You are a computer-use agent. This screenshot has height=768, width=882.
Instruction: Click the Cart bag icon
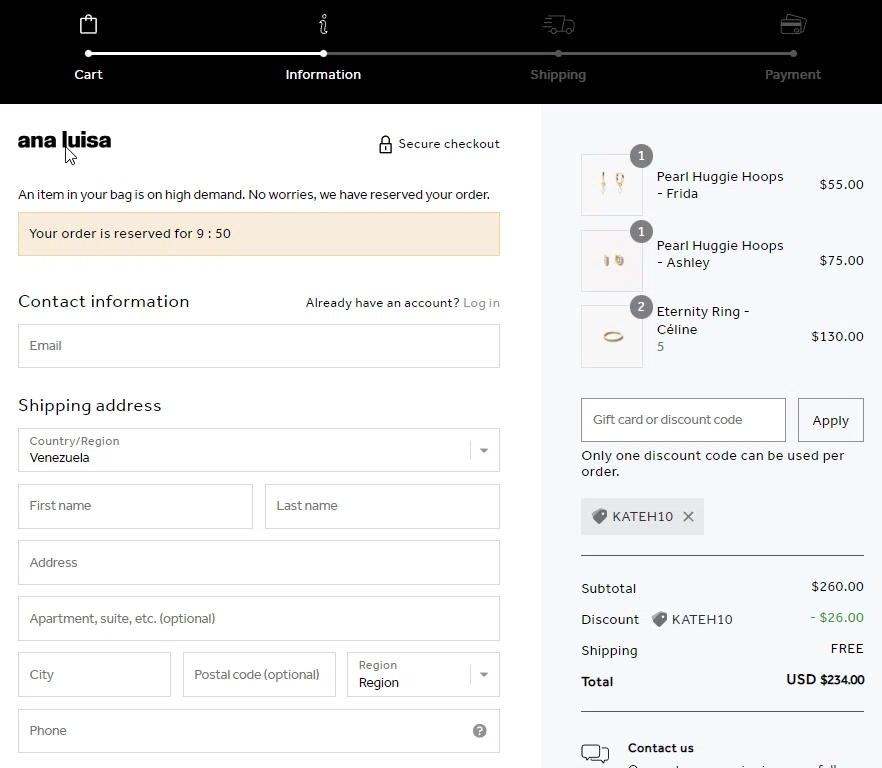tap(89, 24)
